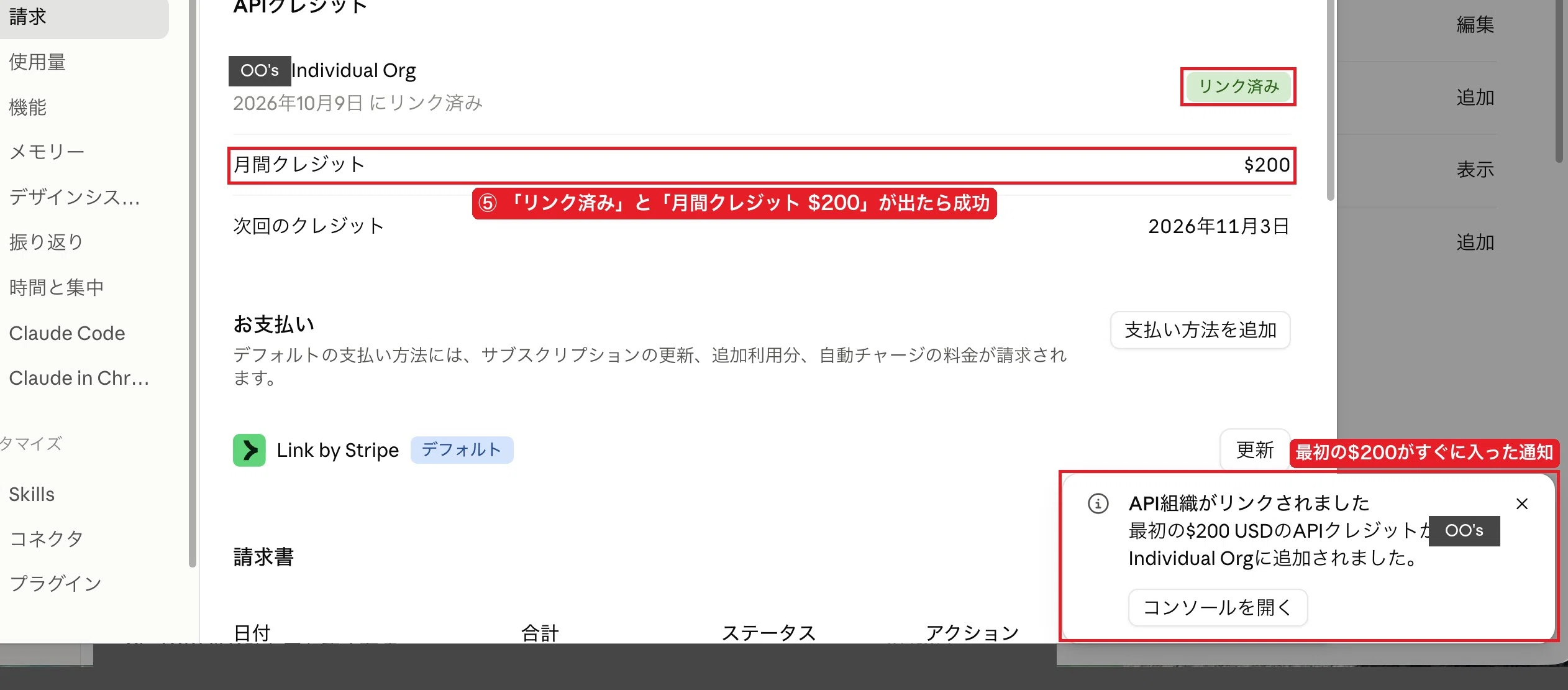This screenshot has width=1568, height=690.
Task: Click the リンク済み status badge
Action: click(x=1238, y=86)
